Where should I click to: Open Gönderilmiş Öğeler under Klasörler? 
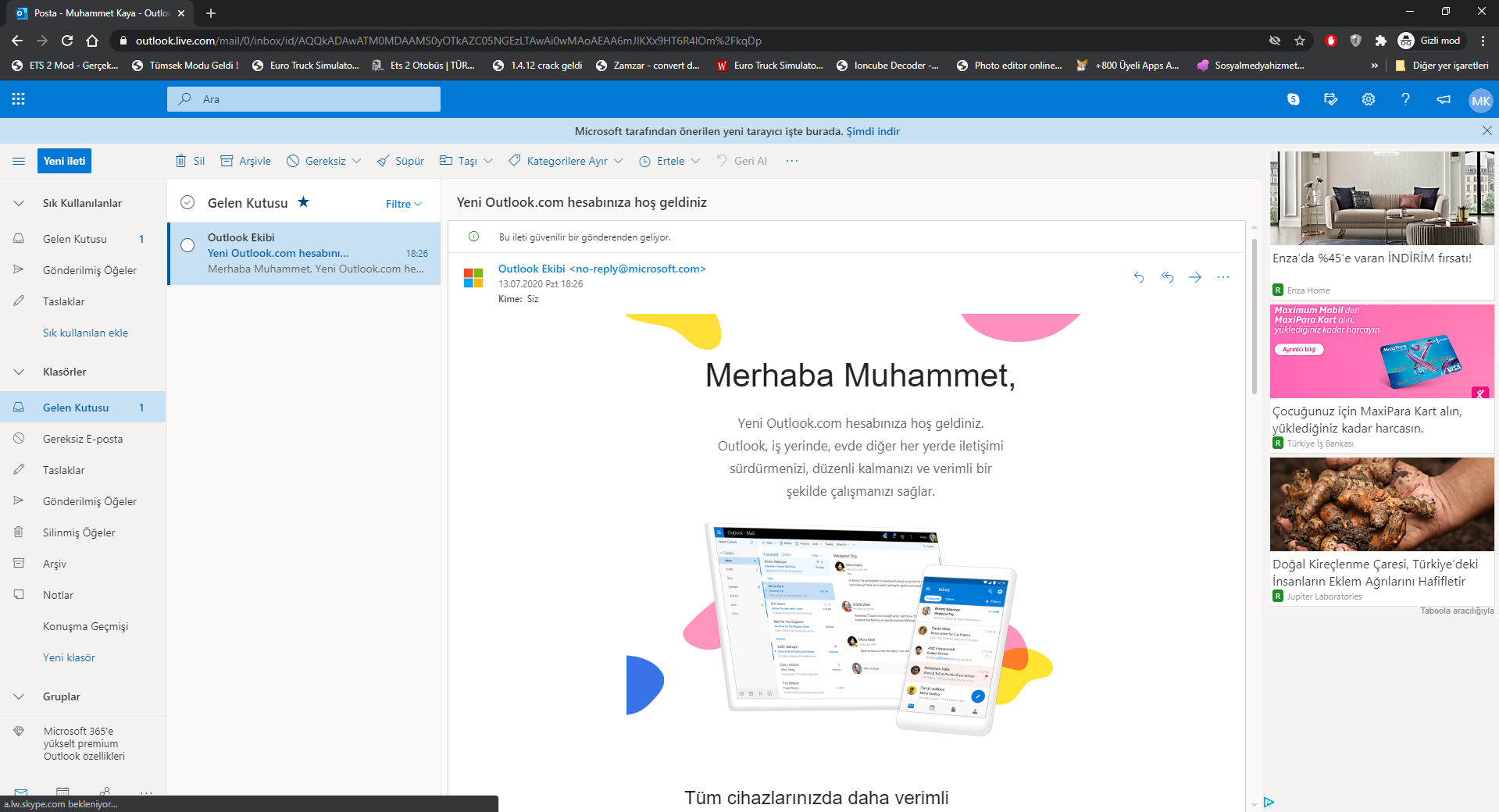pyautogui.click(x=83, y=501)
